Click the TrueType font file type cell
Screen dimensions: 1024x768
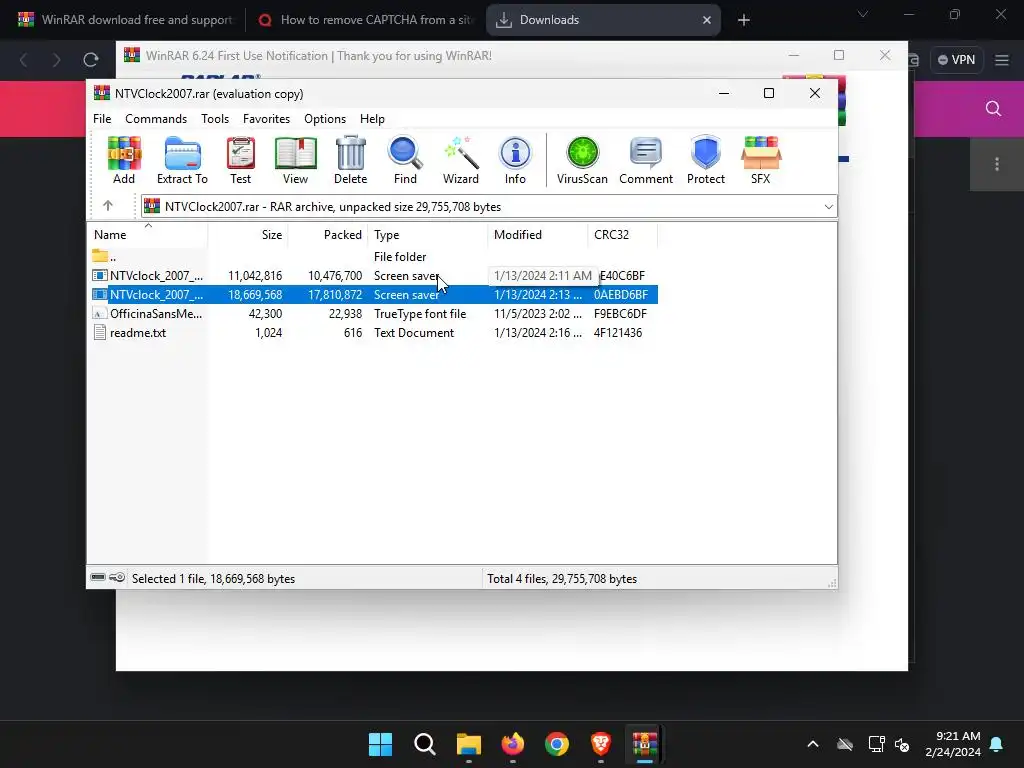pos(420,313)
